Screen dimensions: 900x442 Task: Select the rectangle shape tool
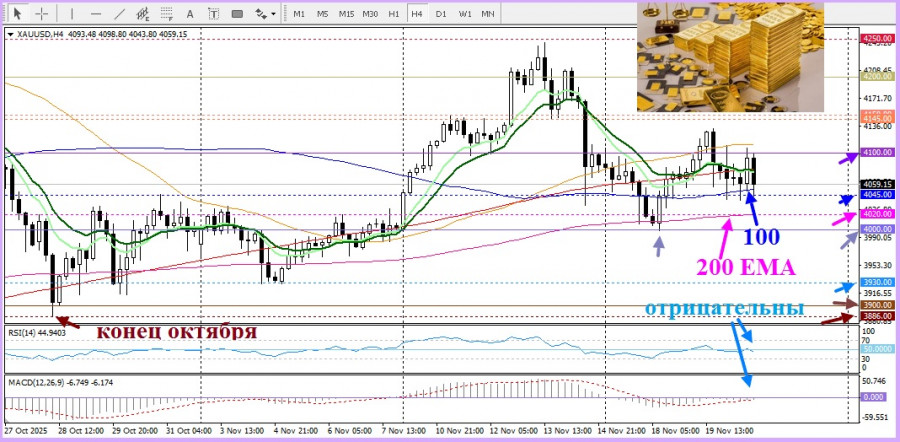click(237, 13)
